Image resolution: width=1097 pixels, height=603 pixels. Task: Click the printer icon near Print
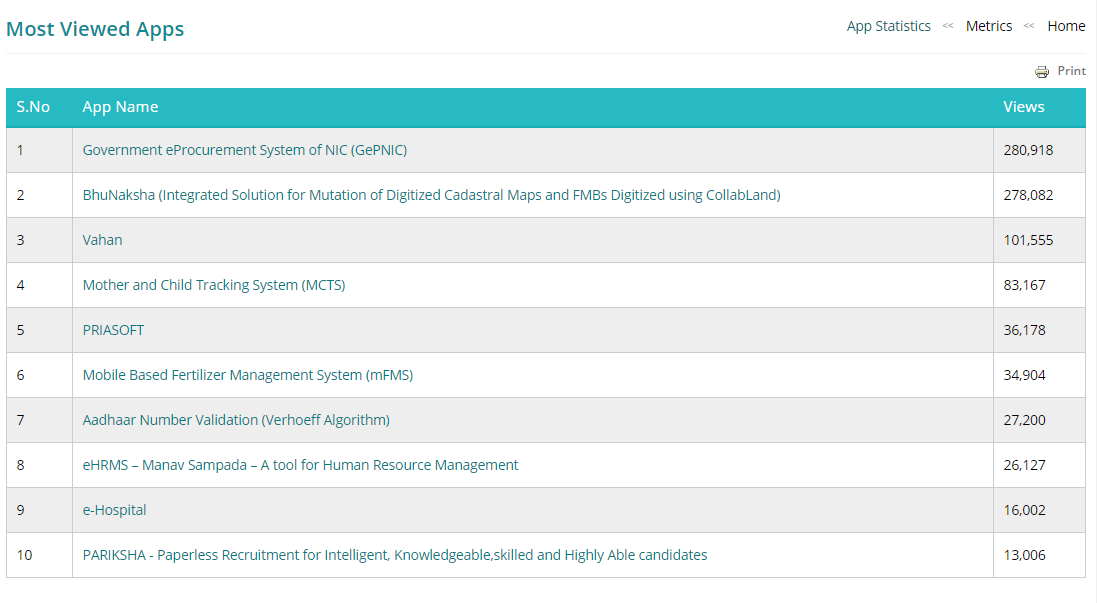coord(1040,71)
